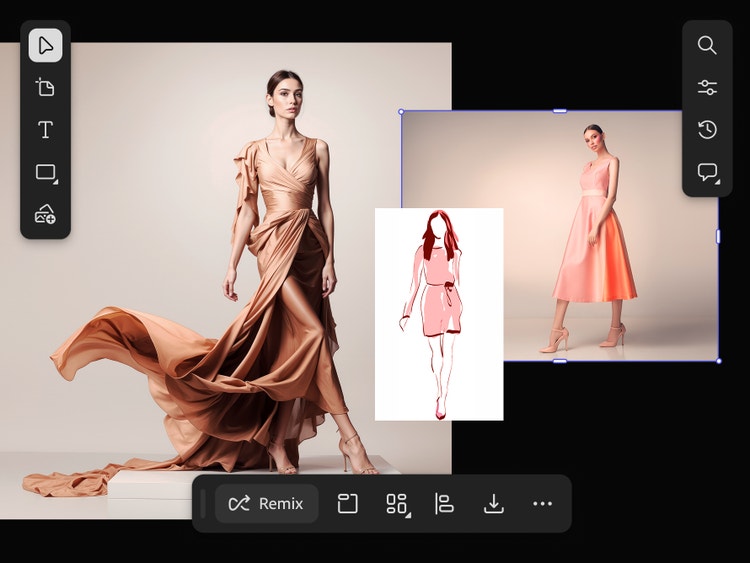Open the history clock icon
Viewport: 750px width, 563px height.
coord(707,130)
